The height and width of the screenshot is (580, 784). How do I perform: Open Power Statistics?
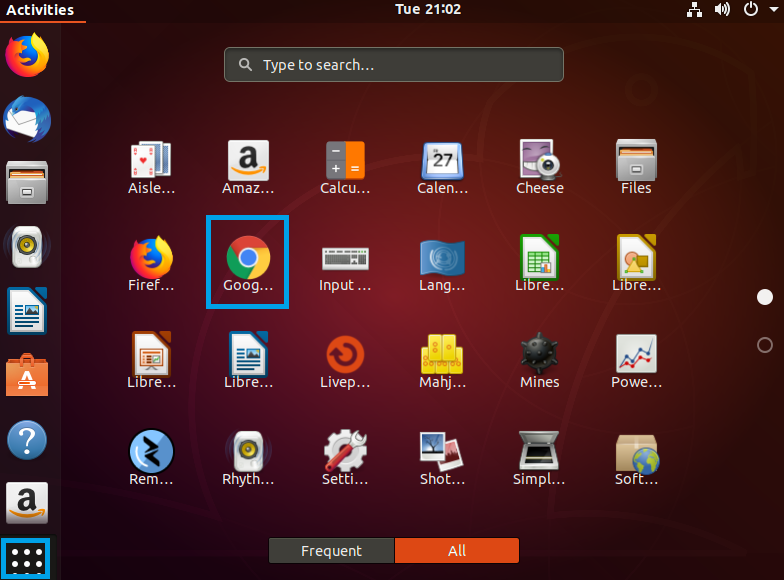coord(636,360)
